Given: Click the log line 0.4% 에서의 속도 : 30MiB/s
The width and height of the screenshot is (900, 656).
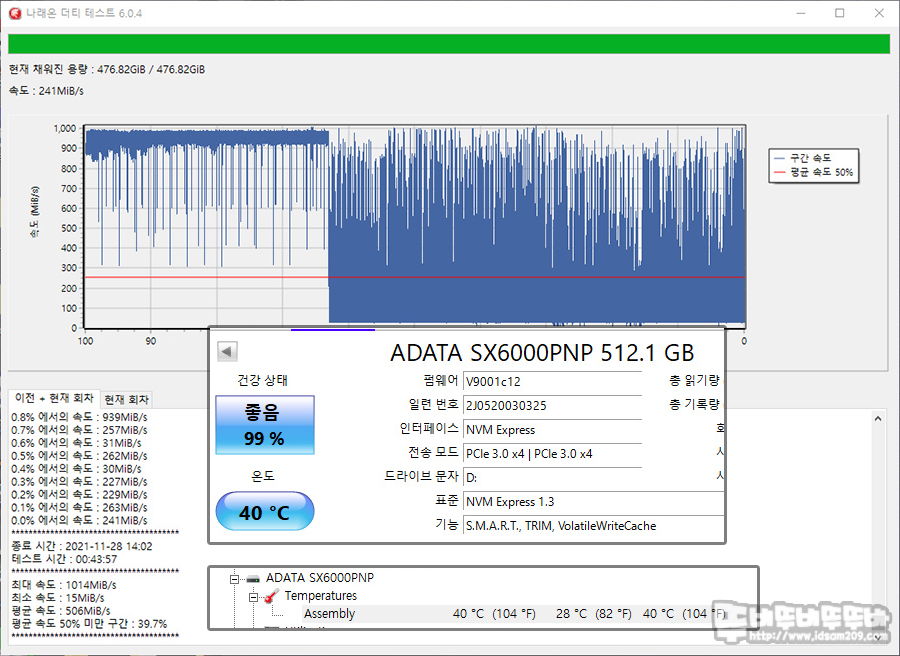Looking at the screenshot, I should point(76,469).
